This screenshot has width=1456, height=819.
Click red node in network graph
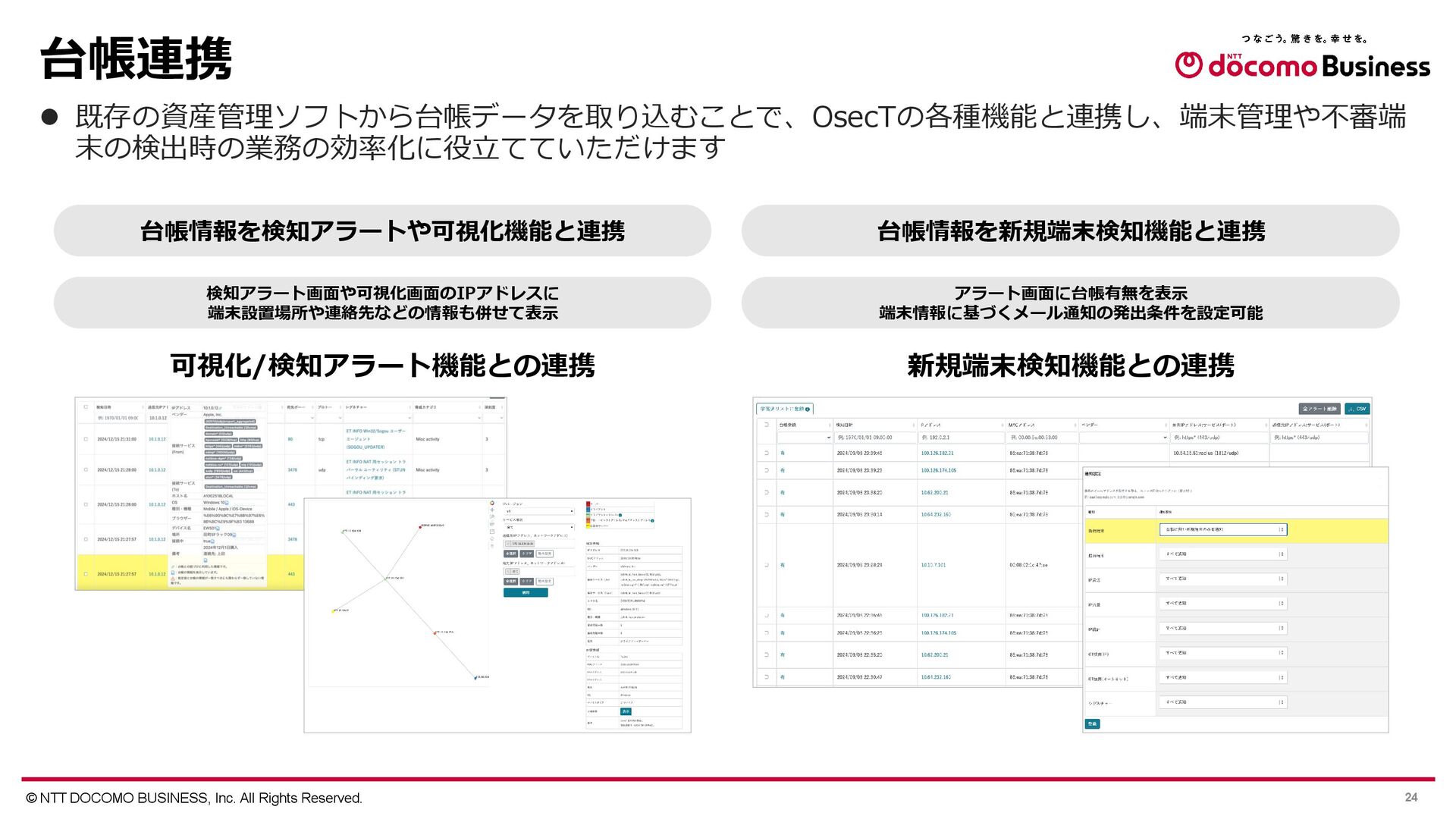coord(420,526)
